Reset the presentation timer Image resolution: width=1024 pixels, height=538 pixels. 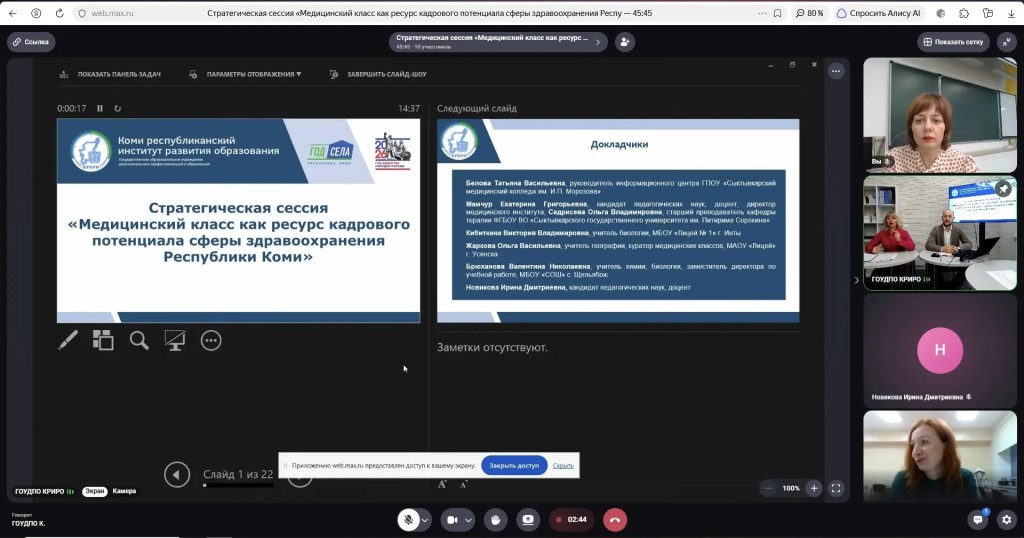(x=118, y=108)
